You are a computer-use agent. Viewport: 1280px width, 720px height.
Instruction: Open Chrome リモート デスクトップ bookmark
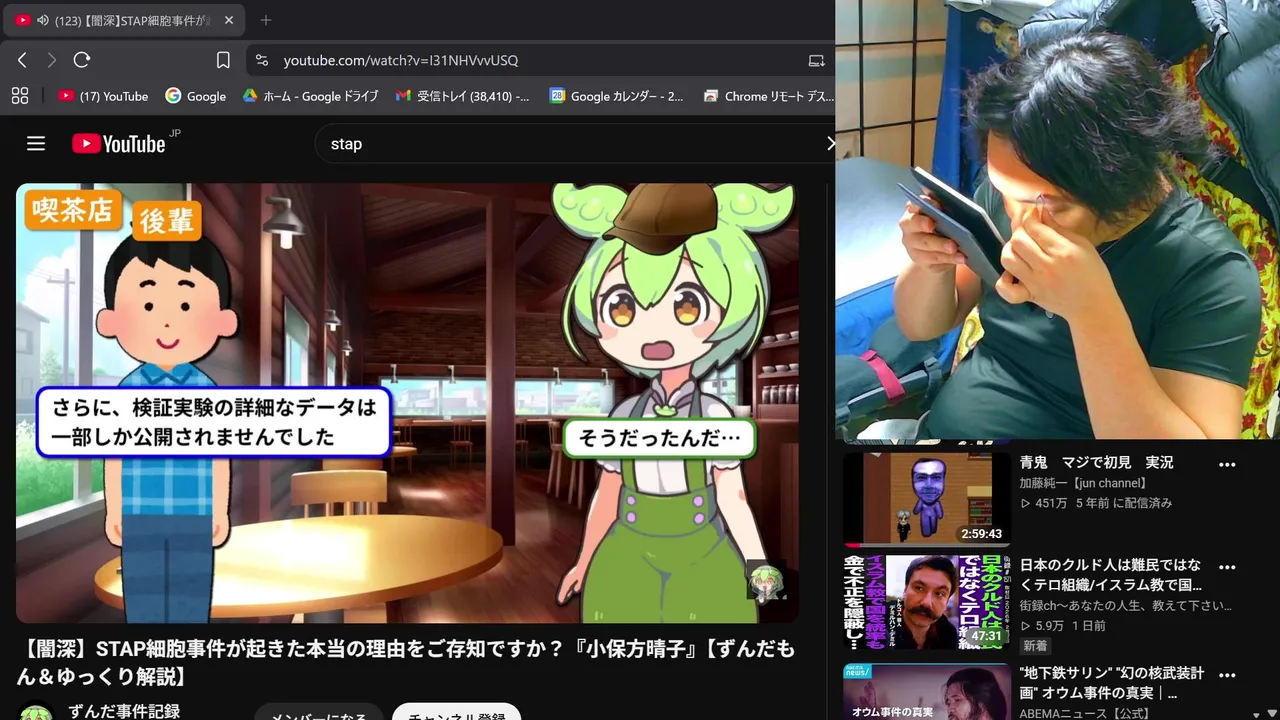(x=768, y=96)
